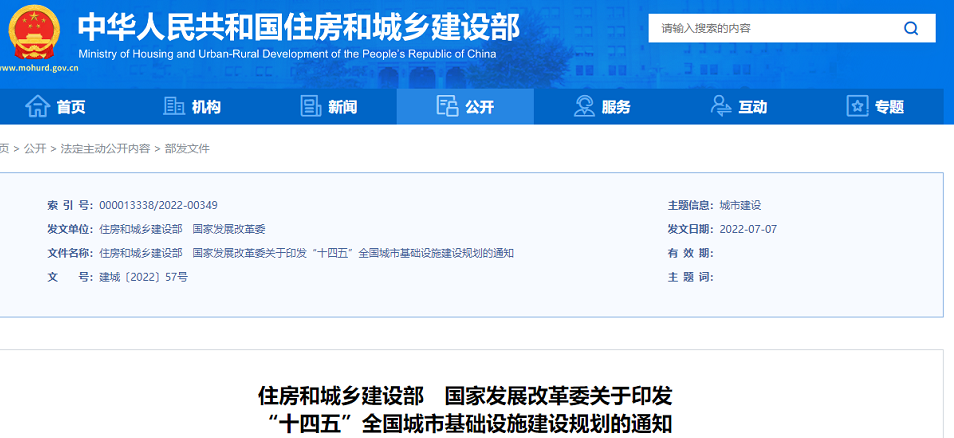Open the 互动 navigation tab
Image resolution: width=954 pixels, height=438 pixels.
(739, 106)
